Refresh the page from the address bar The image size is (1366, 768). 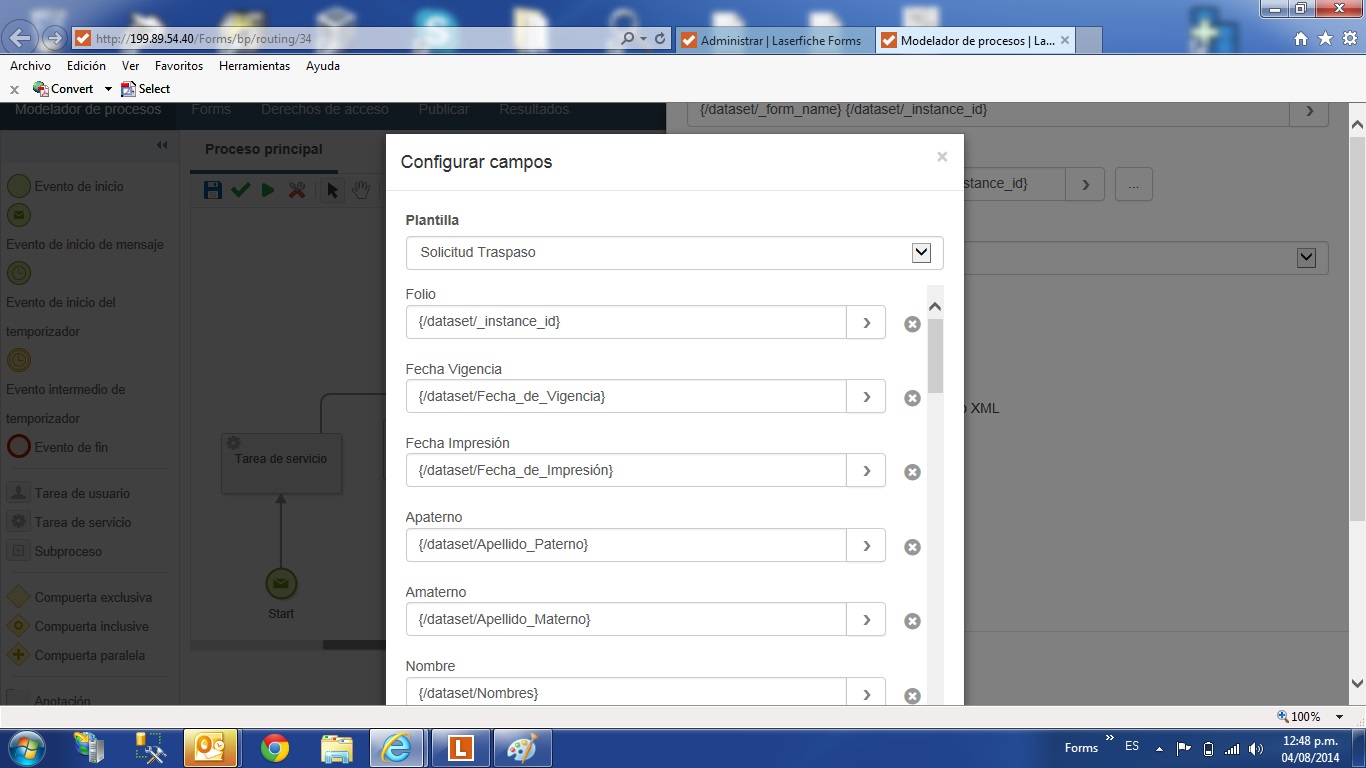tap(660, 39)
